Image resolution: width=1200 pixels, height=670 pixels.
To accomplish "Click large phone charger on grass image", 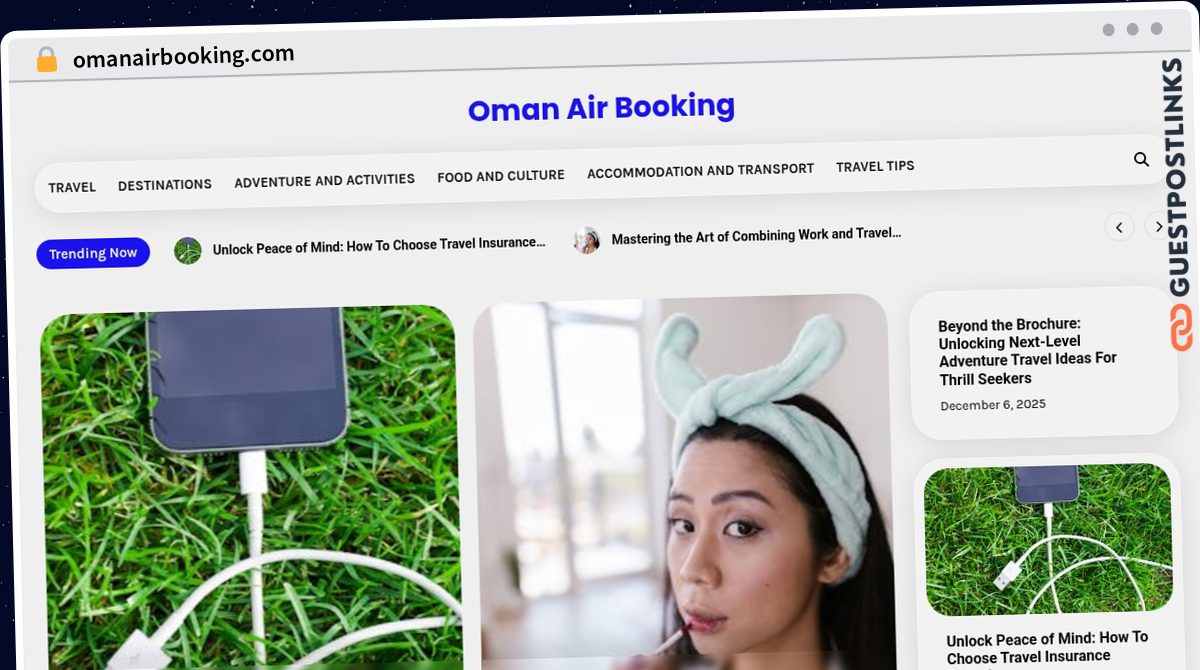I will tap(251, 487).
